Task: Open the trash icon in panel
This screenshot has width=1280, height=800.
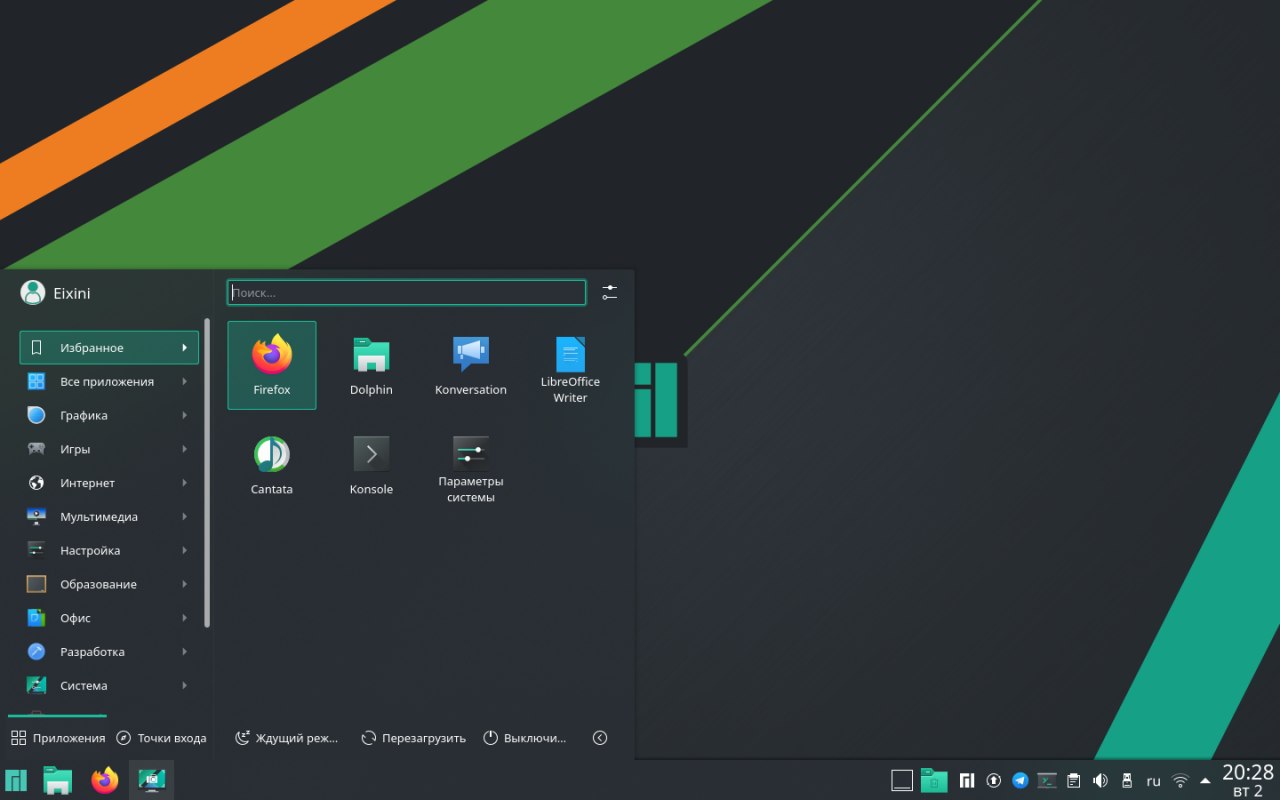Action: (934, 780)
